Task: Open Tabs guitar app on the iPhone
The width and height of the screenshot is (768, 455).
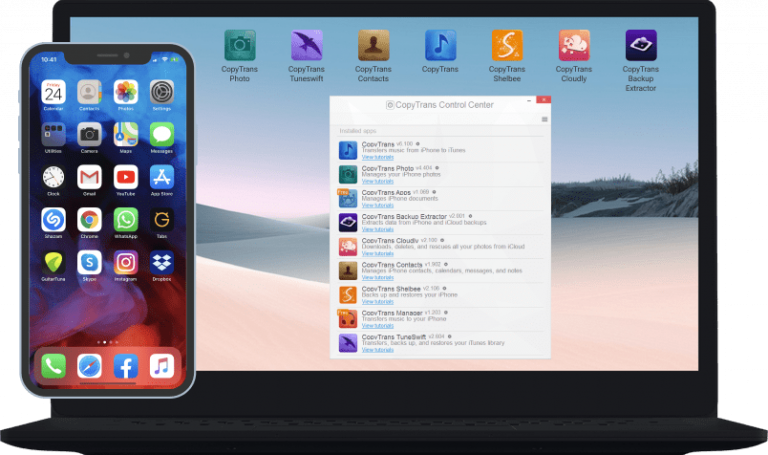Action: click(162, 220)
